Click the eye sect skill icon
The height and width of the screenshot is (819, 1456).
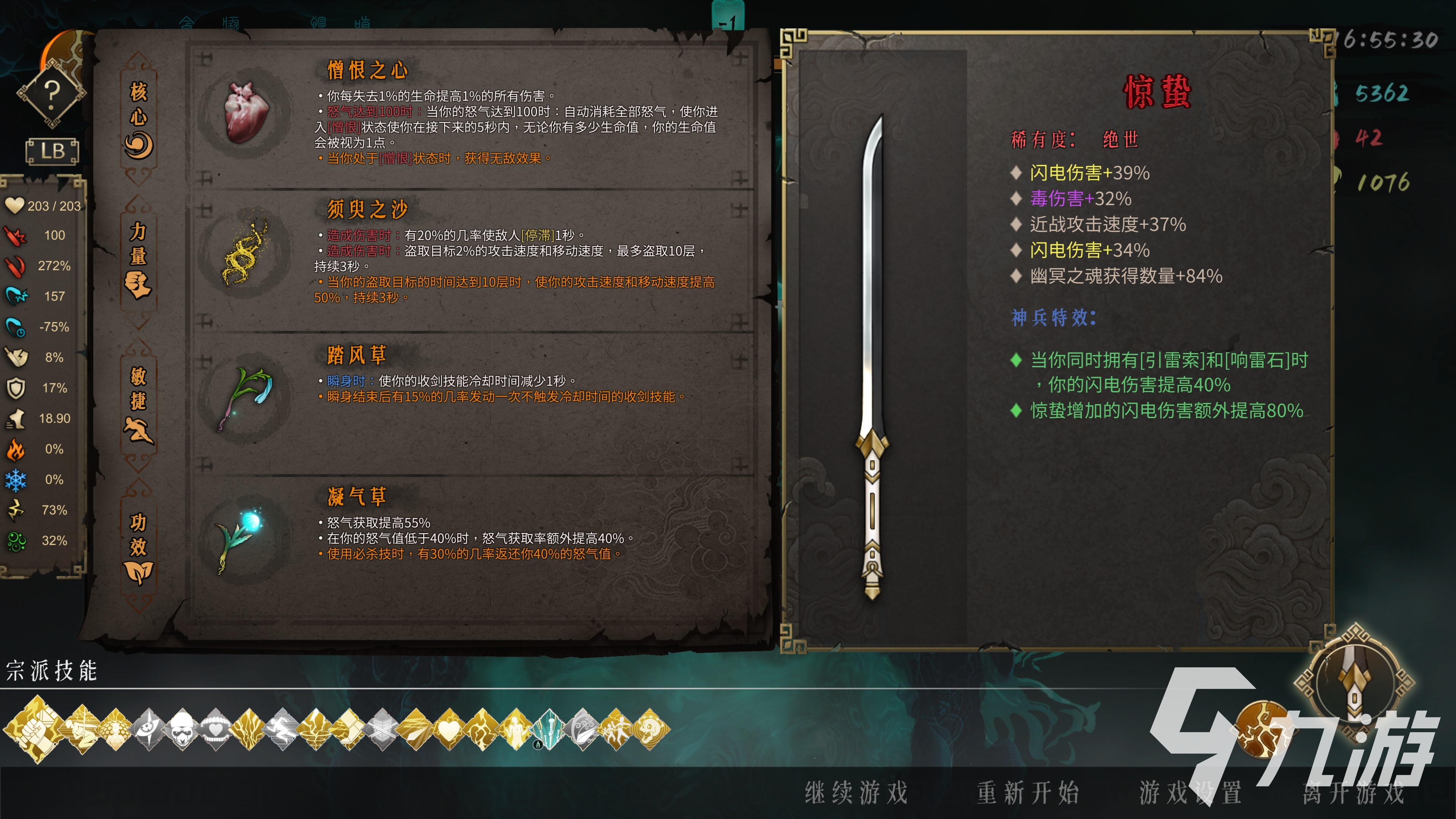coord(149,730)
